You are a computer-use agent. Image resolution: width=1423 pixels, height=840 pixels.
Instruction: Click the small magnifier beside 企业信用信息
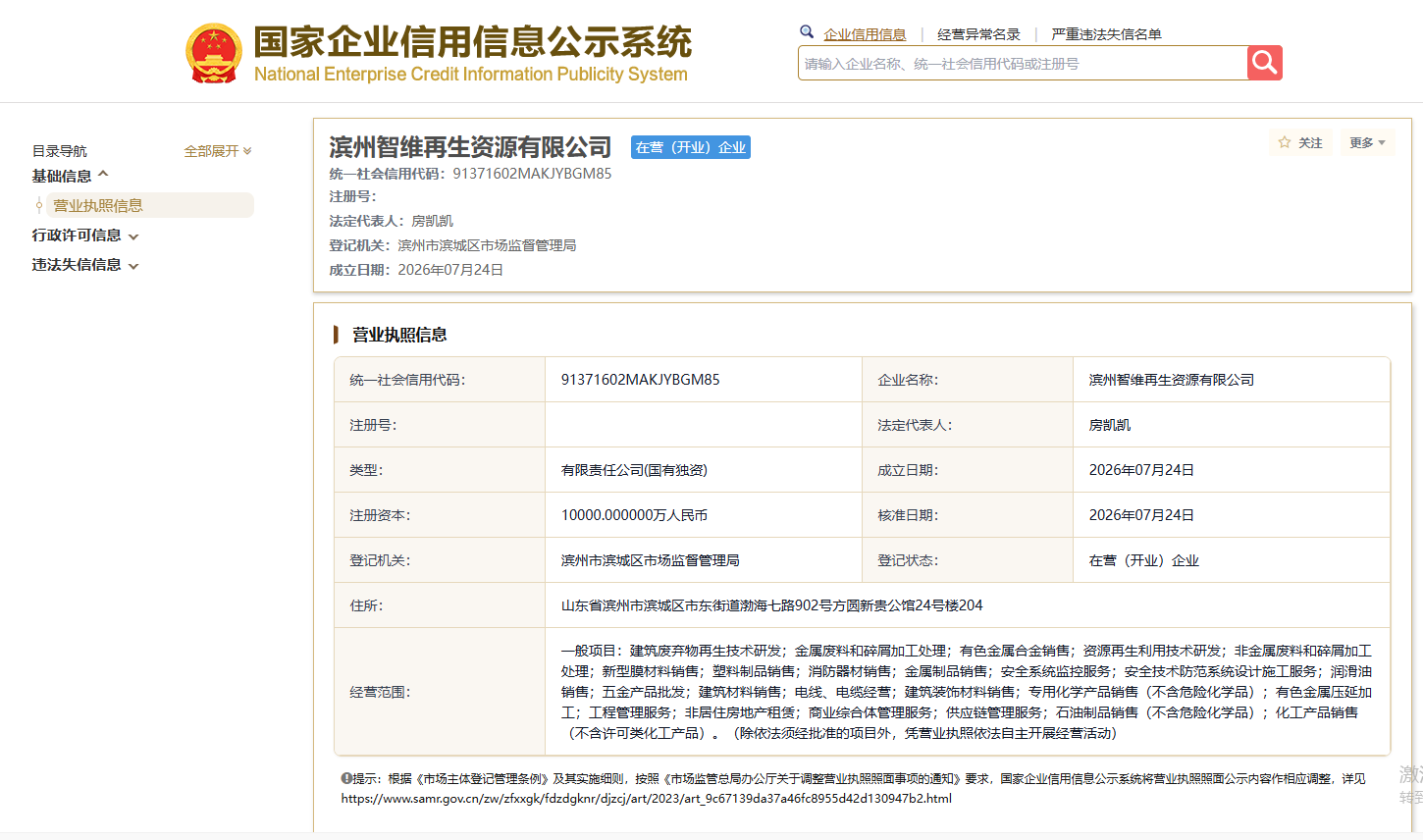pyautogui.click(x=807, y=31)
